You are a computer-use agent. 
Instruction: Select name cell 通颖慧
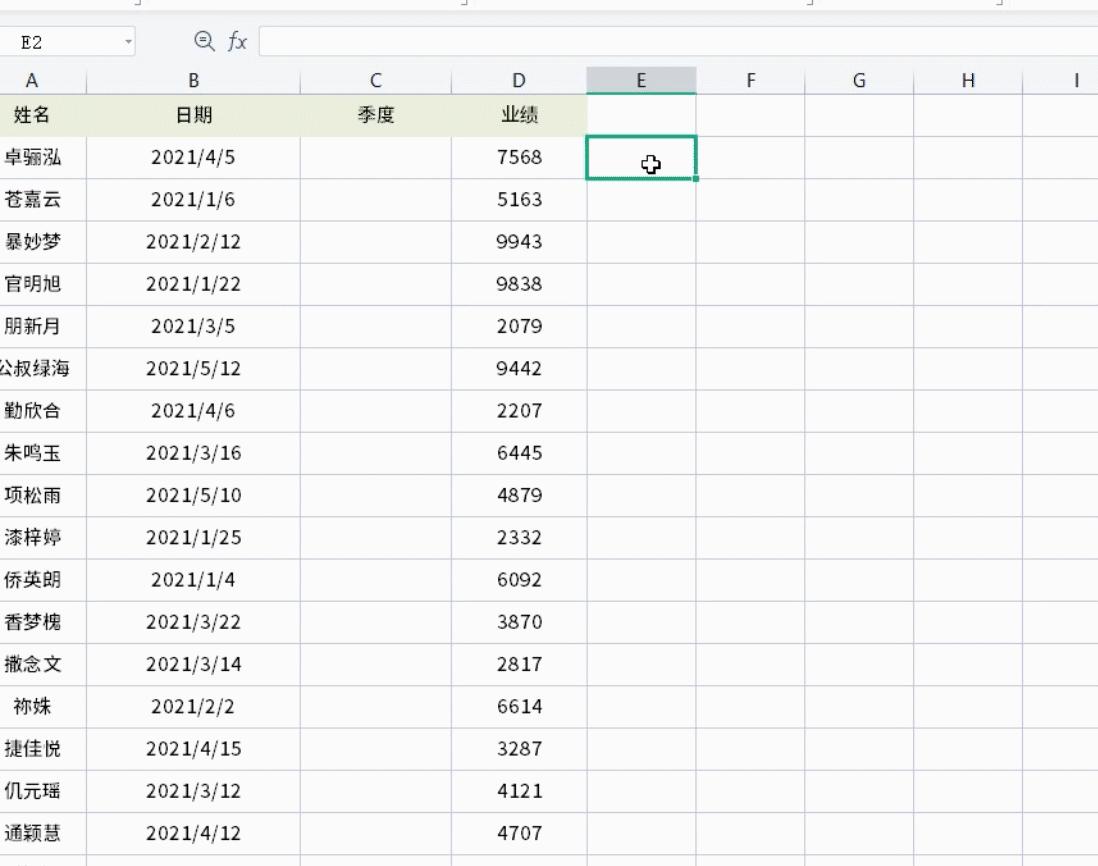[42, 834]
